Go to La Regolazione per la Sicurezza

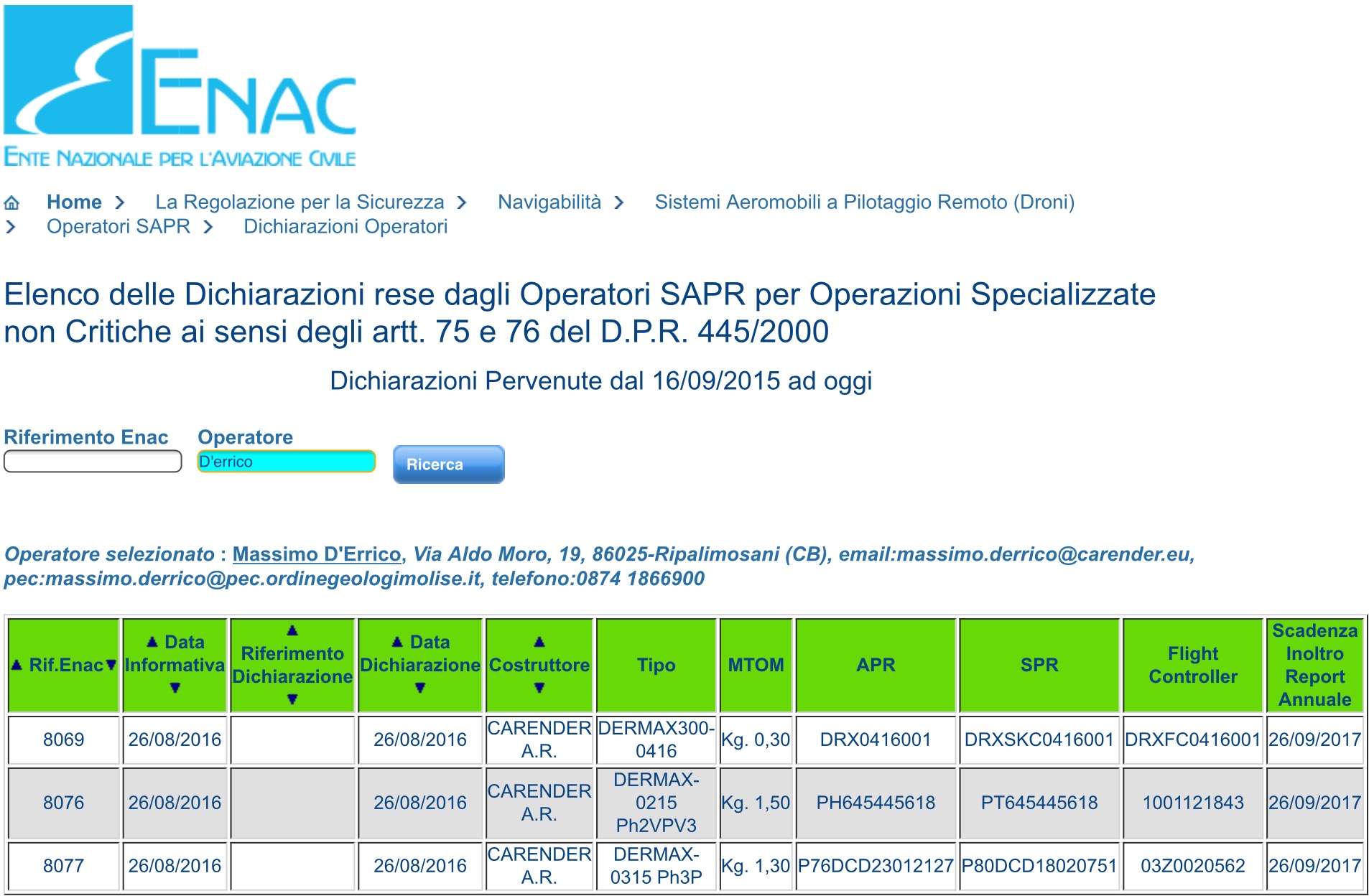pyautogui.click(x=300, y=202)
